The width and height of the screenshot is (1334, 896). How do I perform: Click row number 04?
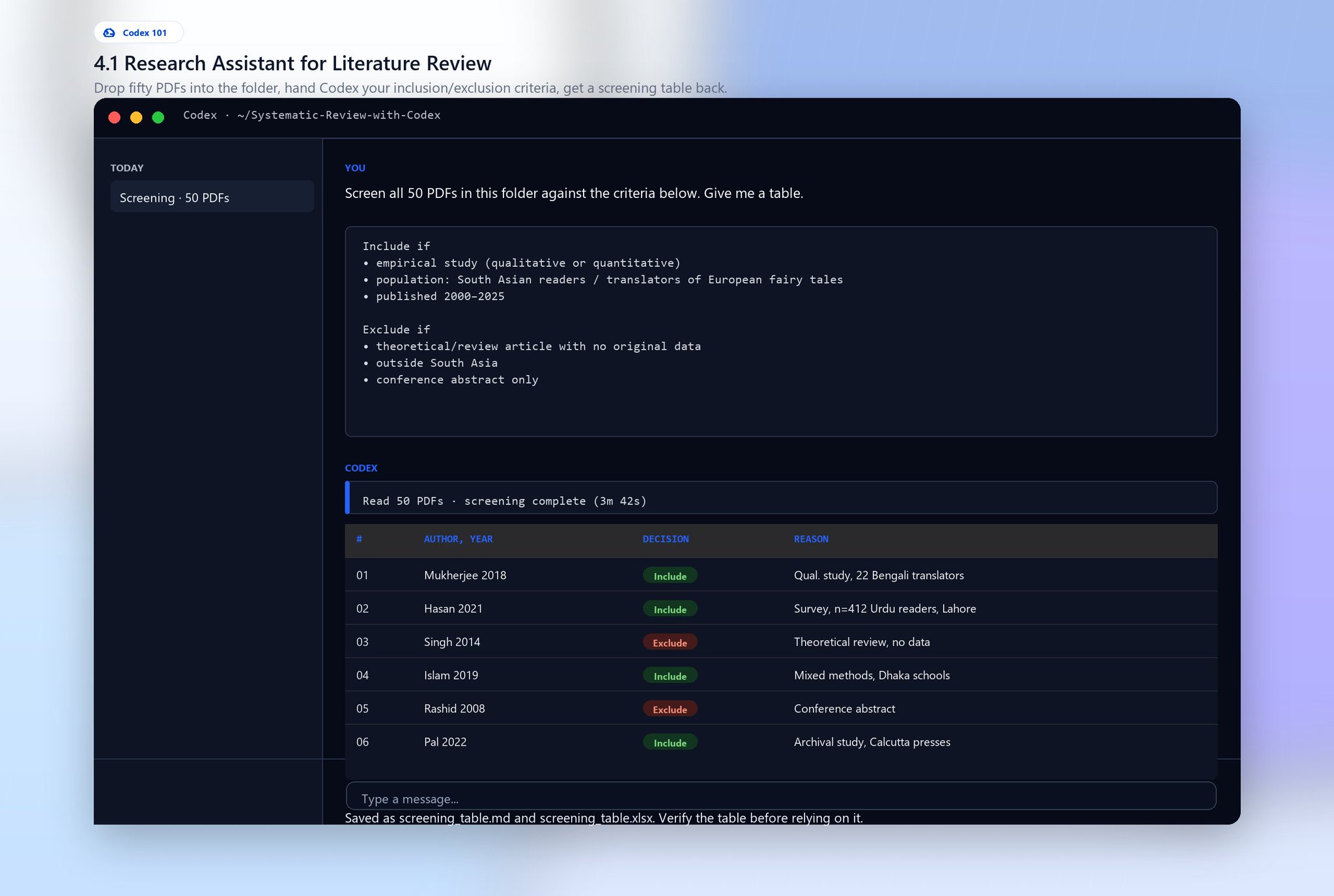coord(362,675)
